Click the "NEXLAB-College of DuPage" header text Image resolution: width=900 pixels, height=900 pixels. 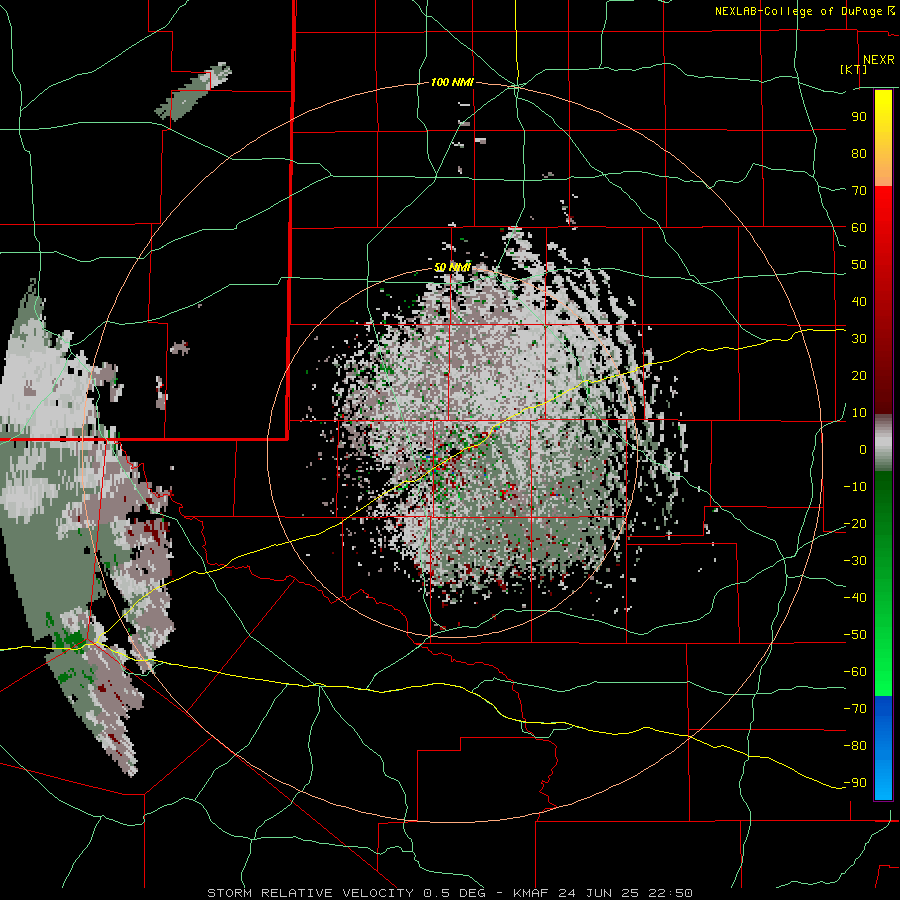coord(798,11)
